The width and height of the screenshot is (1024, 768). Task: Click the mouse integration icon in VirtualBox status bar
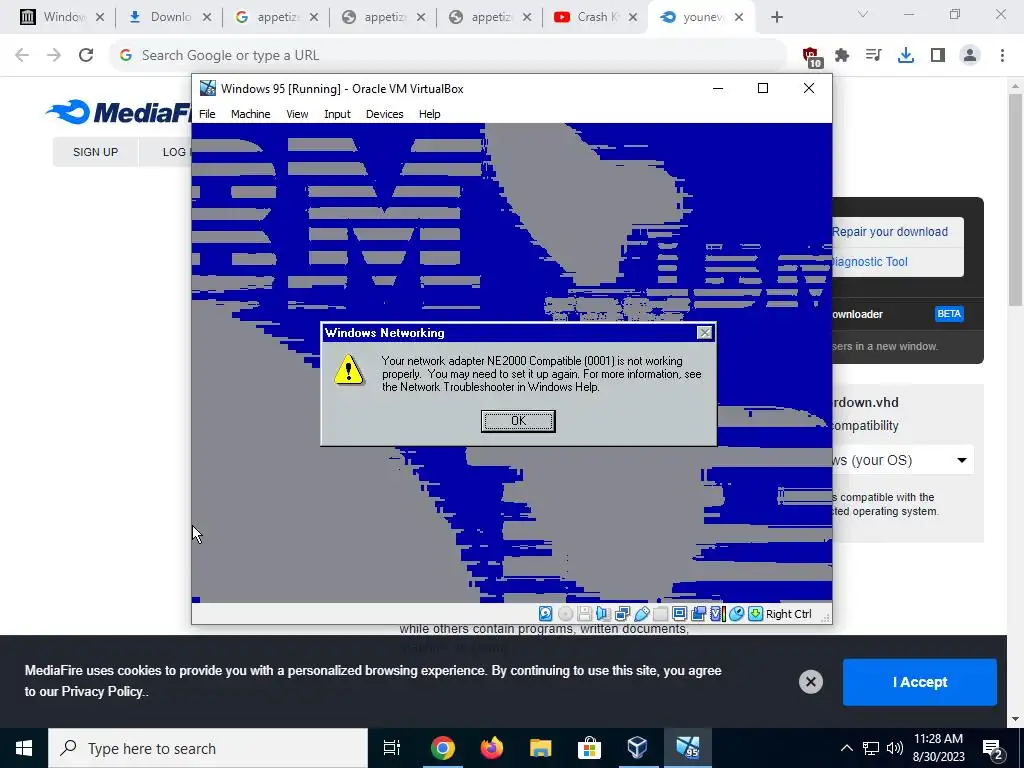737,614
